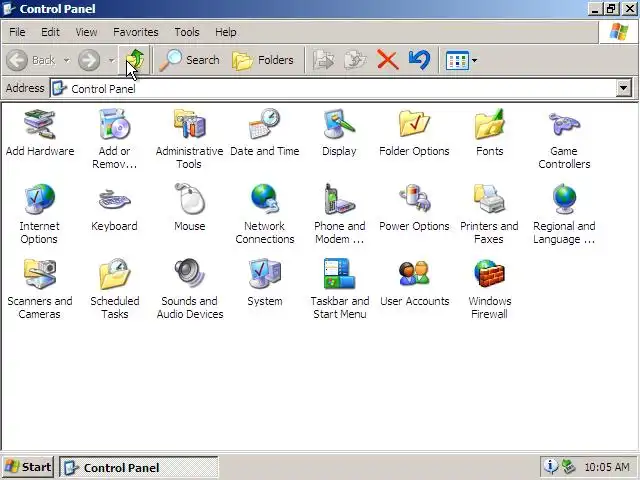Click the Copy To toolbar icon

pyautogui.click(x=355, y=60)
